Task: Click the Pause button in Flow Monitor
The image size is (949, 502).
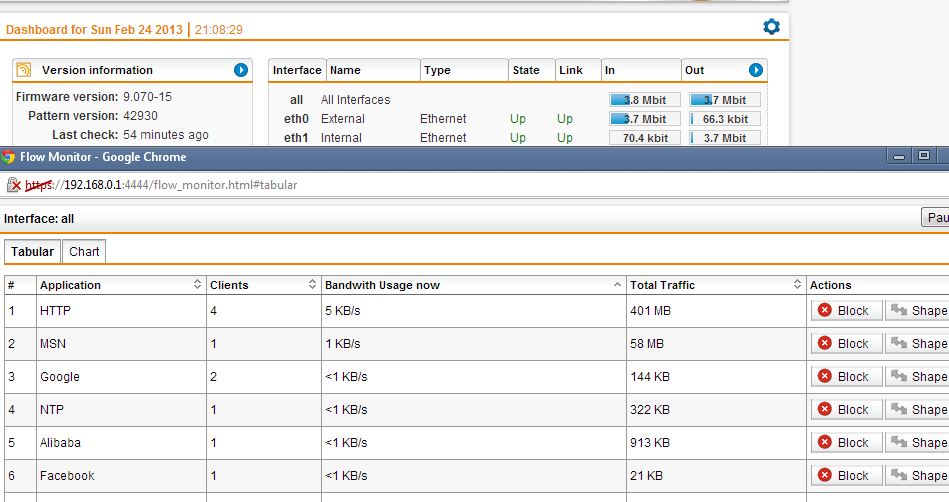Action: [935, 217]
